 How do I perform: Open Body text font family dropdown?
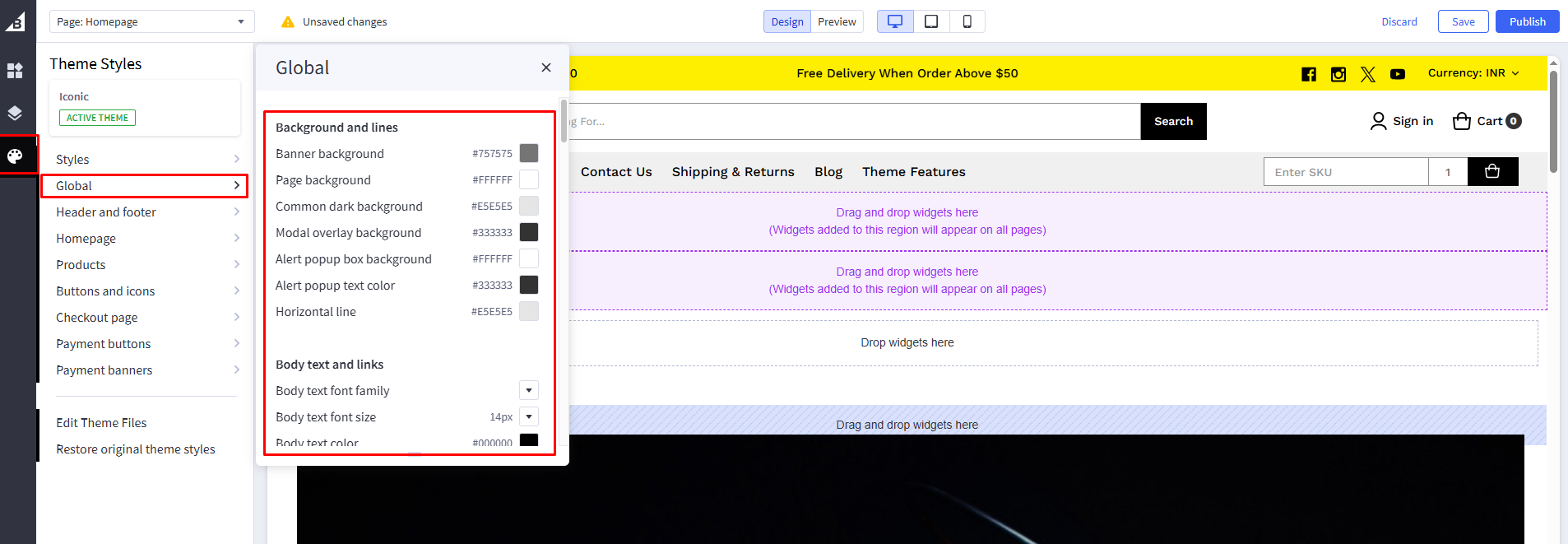(x=529, y=390)
